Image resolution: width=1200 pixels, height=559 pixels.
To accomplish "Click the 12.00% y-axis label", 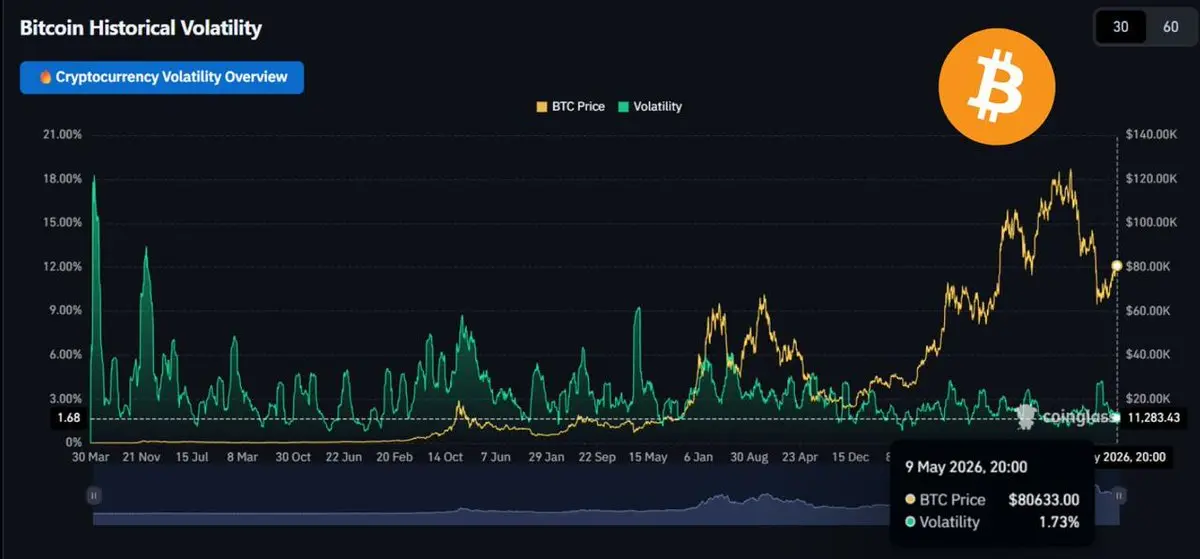I will click(x=62, y=267).
